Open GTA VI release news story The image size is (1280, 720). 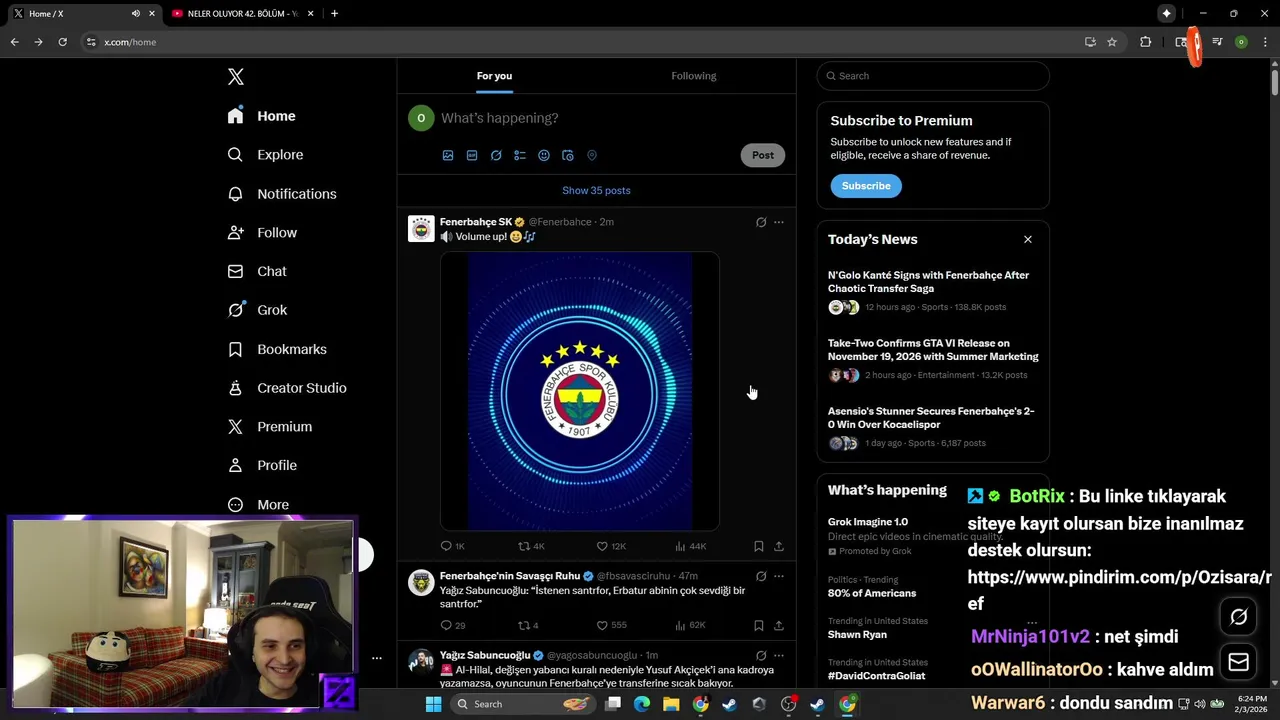pyautogui.click(x=933, y=359)
